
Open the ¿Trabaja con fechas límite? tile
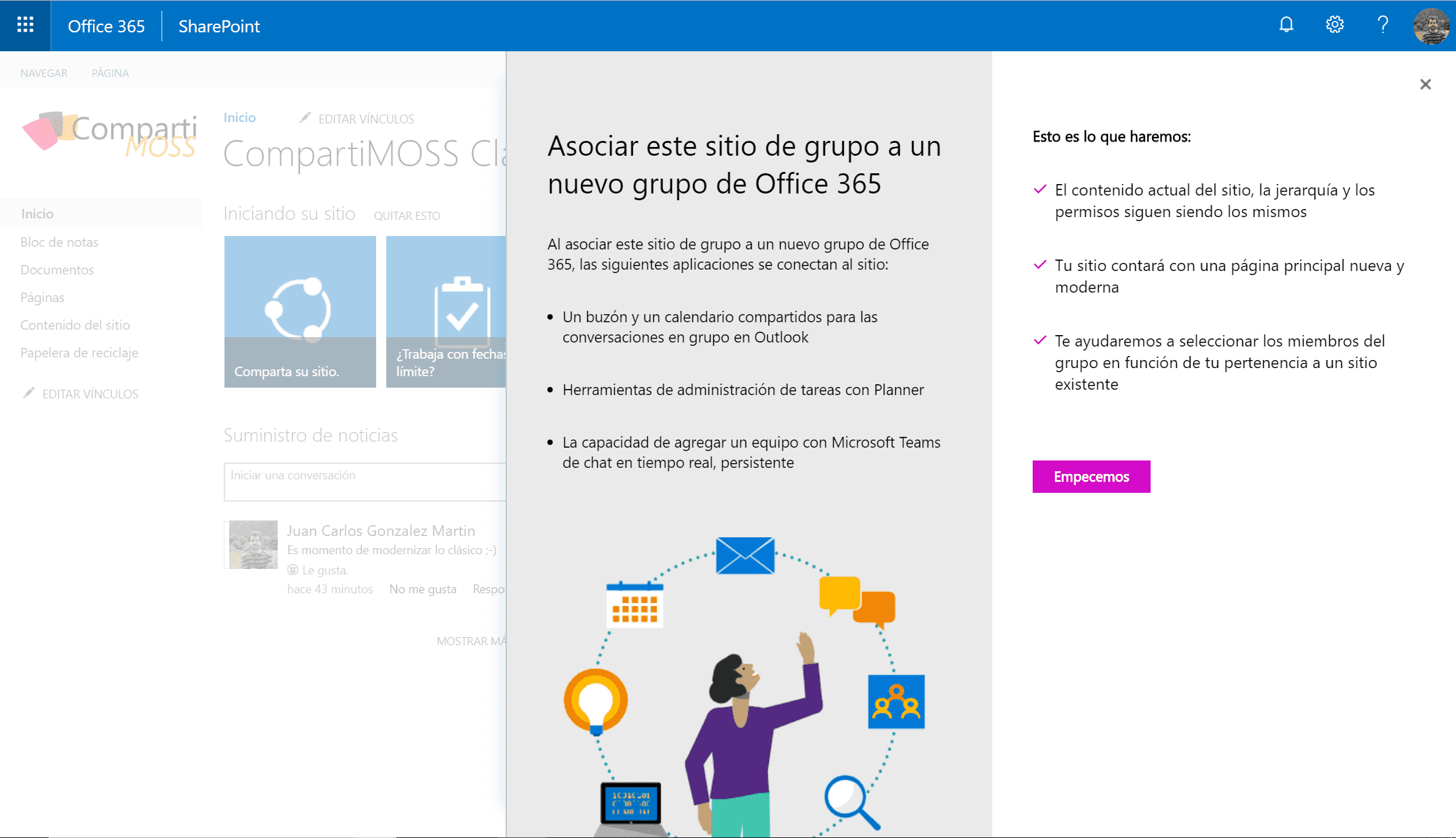click(x=446, y=311)
